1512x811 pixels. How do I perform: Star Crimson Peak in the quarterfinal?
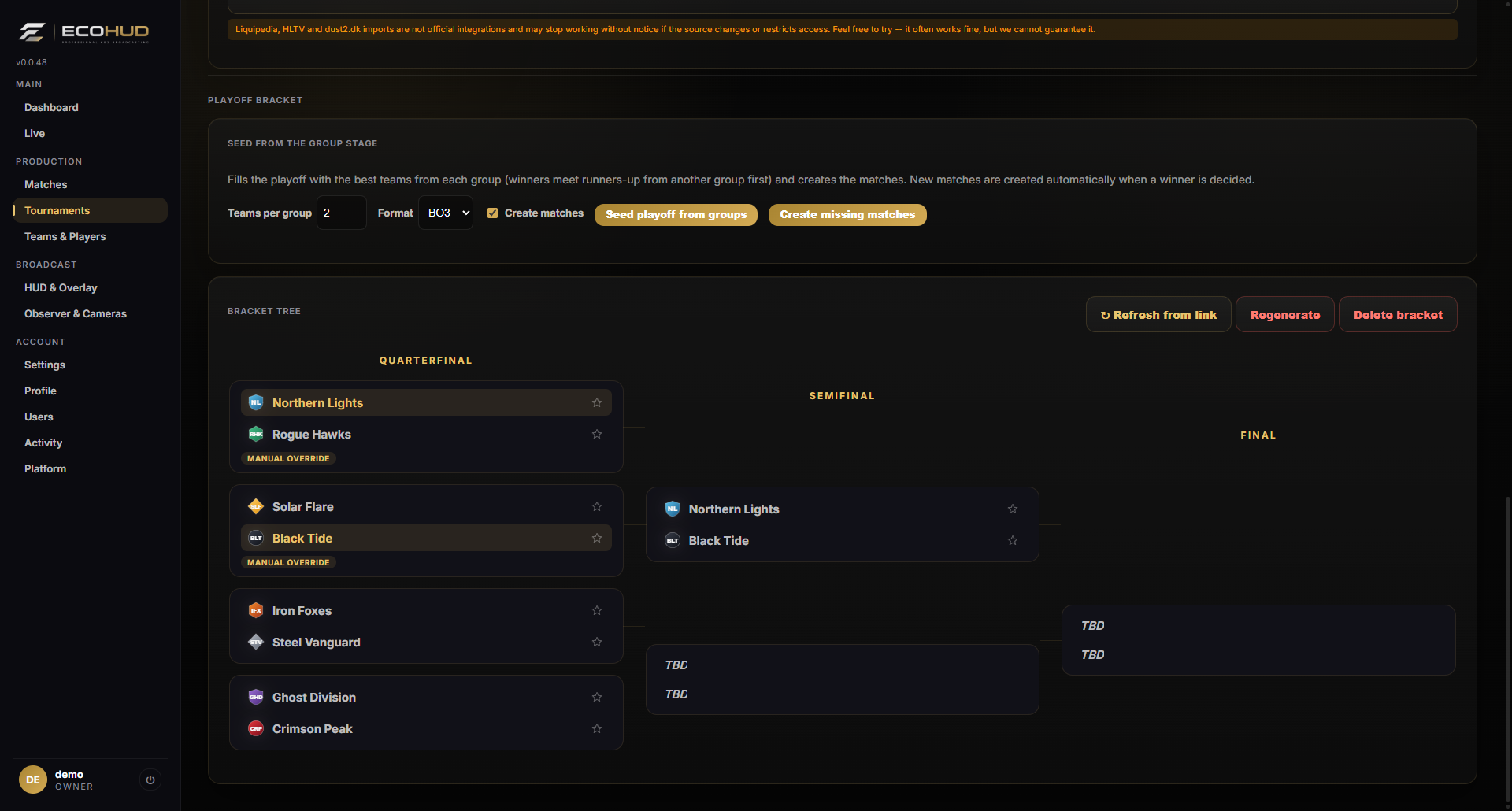[597, 728]
